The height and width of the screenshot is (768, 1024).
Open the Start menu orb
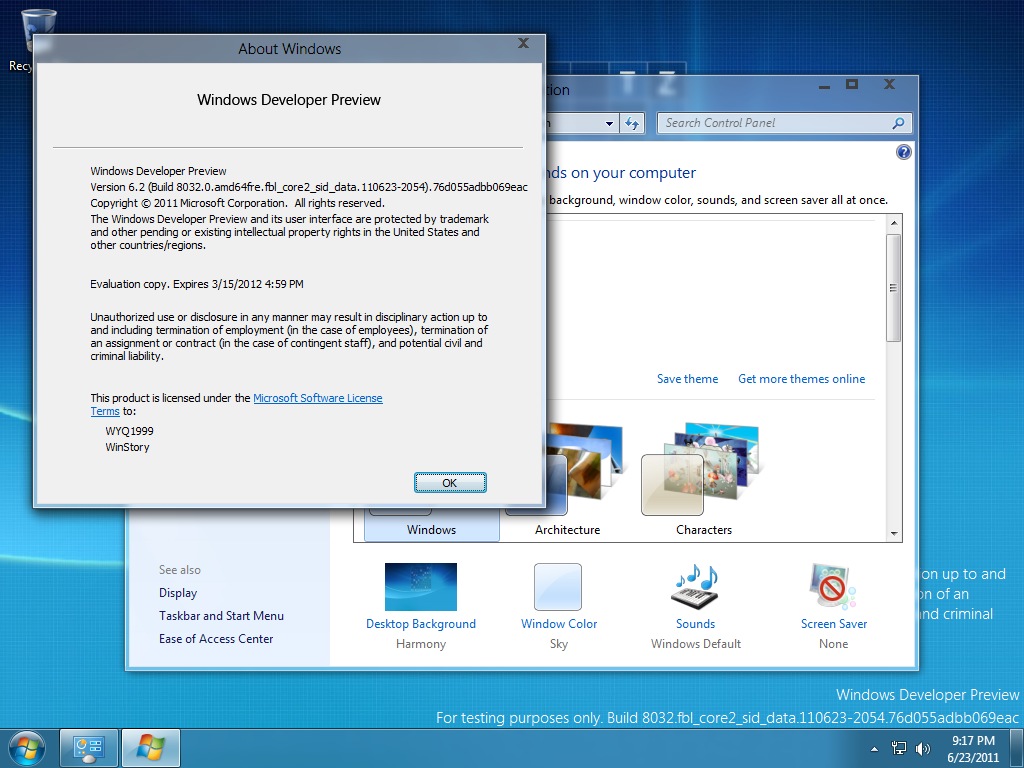(27, 748)
